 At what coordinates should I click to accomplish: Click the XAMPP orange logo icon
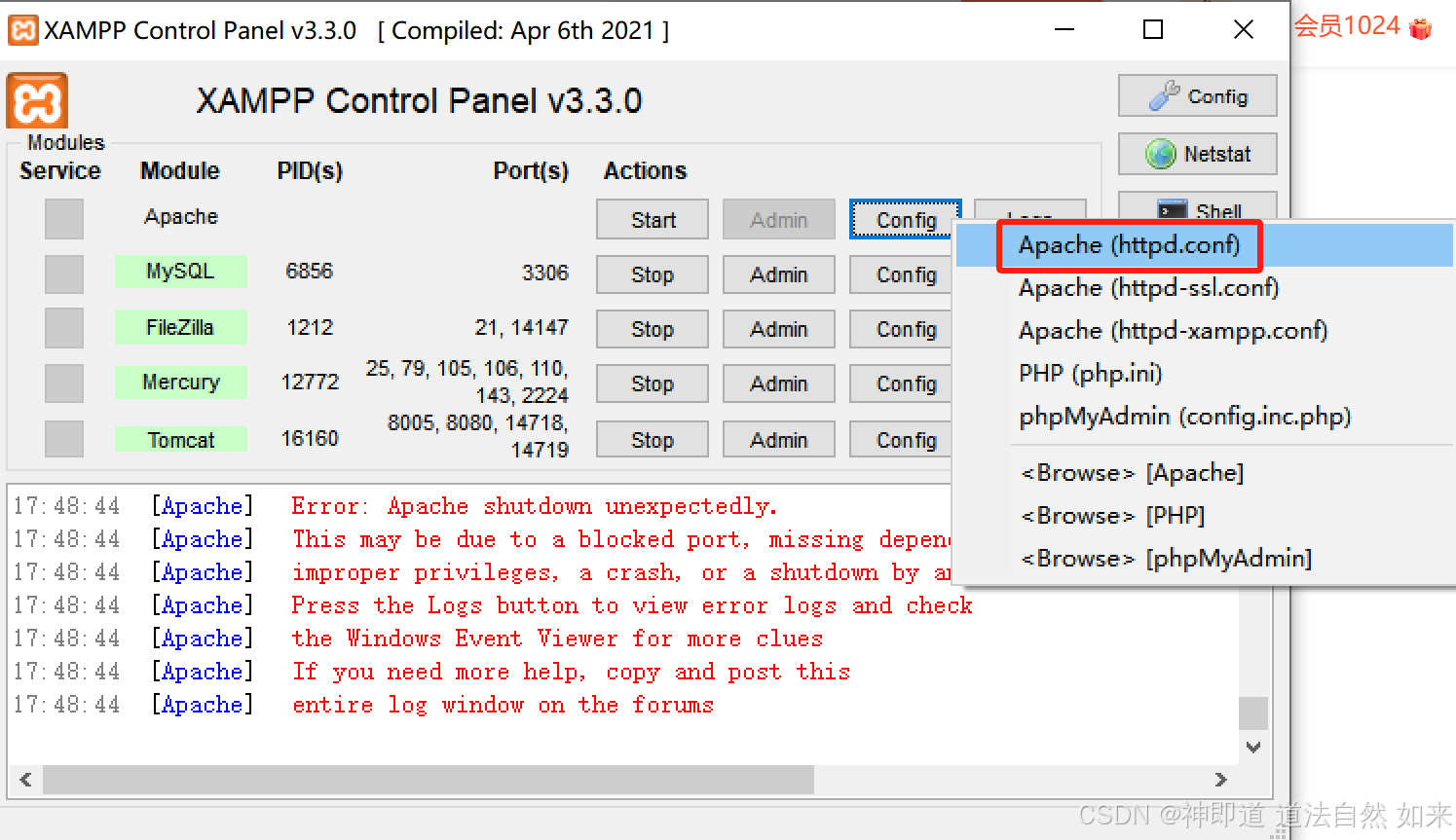37,101
